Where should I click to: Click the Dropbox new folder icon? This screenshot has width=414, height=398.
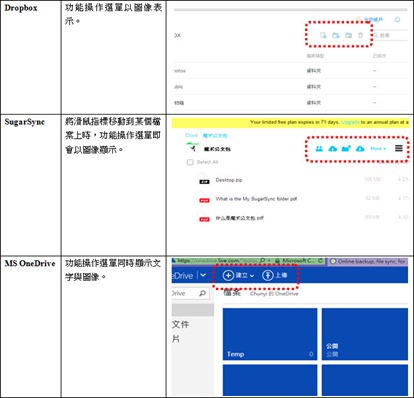336,35
